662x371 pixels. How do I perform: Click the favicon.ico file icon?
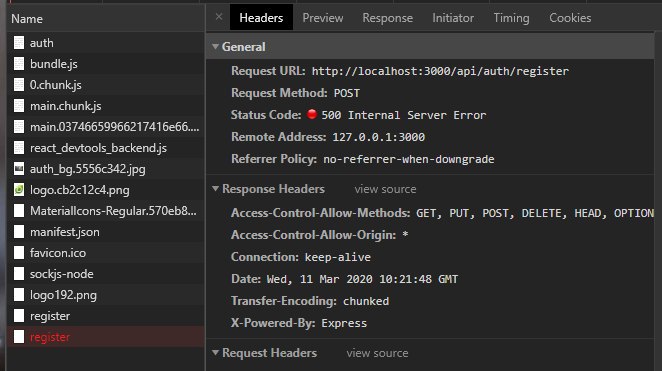[19, 253]
